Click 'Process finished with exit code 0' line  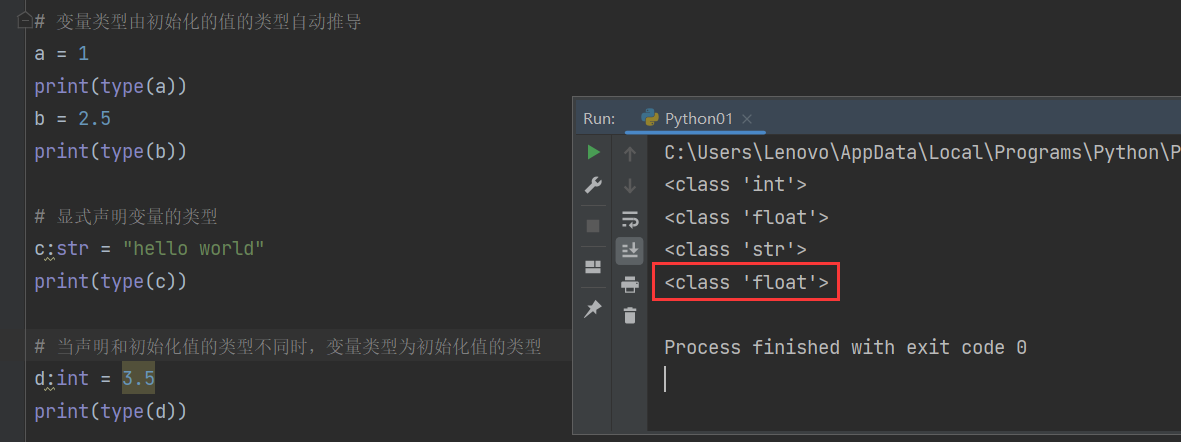point(845,347)
